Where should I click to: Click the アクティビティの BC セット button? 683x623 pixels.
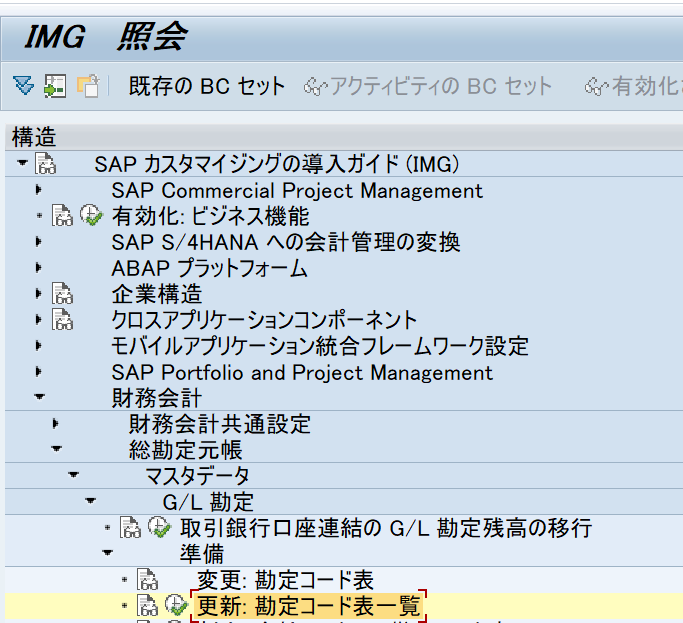click(x=428, y=86)
